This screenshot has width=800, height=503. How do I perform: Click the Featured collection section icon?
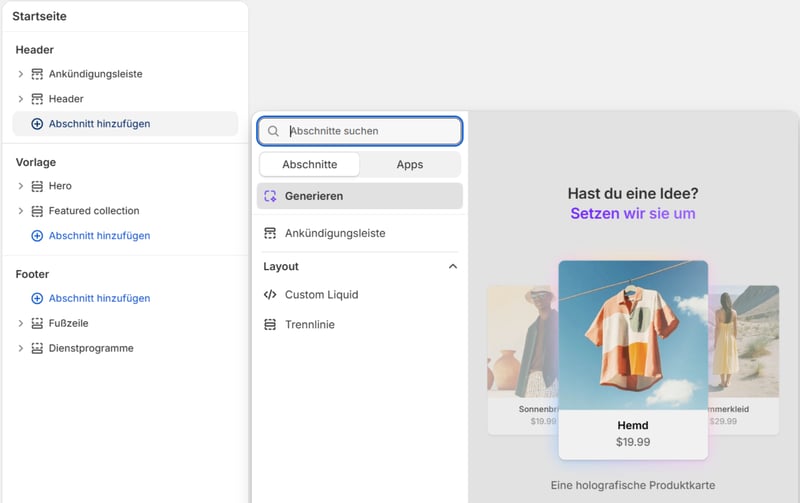(x=37, y=211)
